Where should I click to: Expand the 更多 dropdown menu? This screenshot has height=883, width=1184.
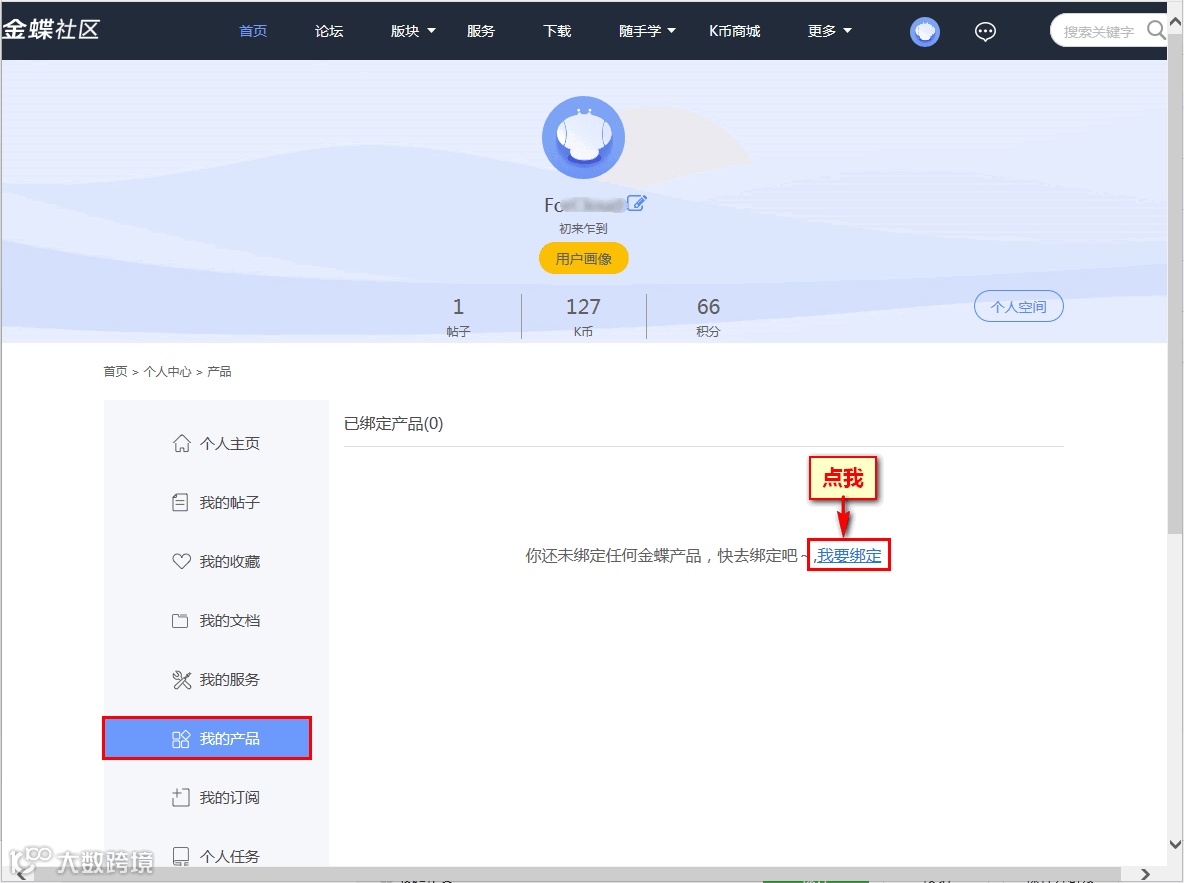[x=829, y=31]
